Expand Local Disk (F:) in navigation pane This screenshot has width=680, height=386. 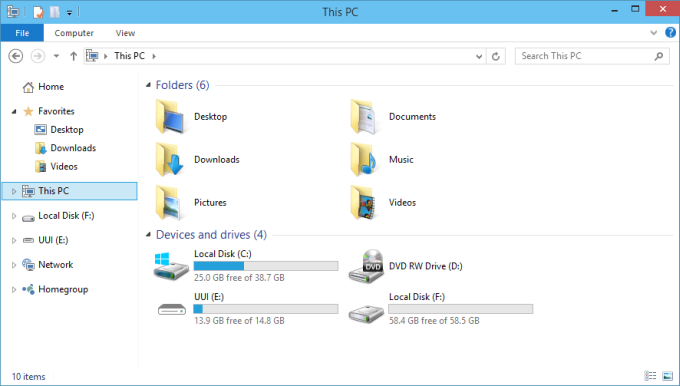coord(14,216)
